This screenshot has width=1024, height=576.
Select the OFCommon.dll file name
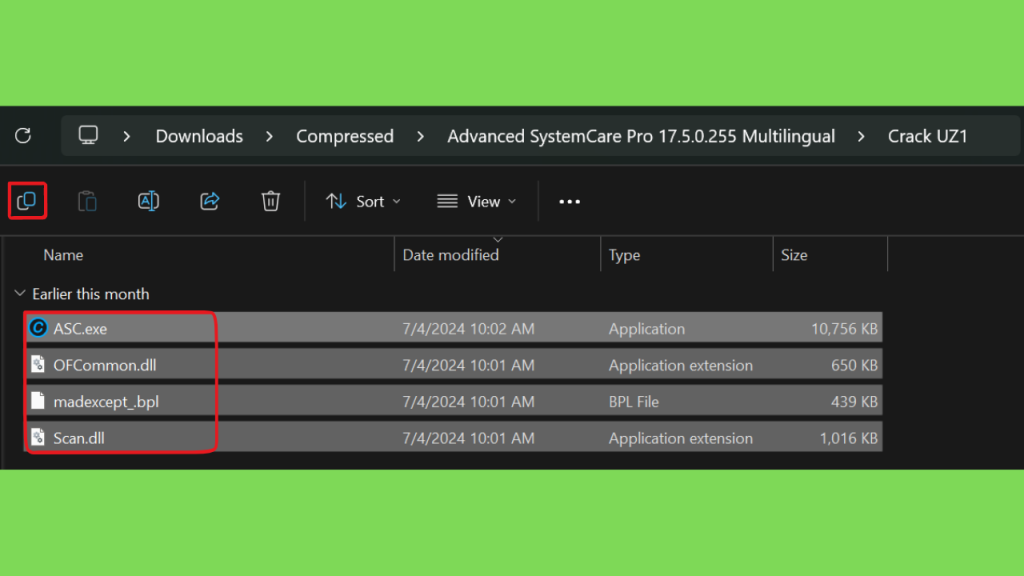point(104,365)
